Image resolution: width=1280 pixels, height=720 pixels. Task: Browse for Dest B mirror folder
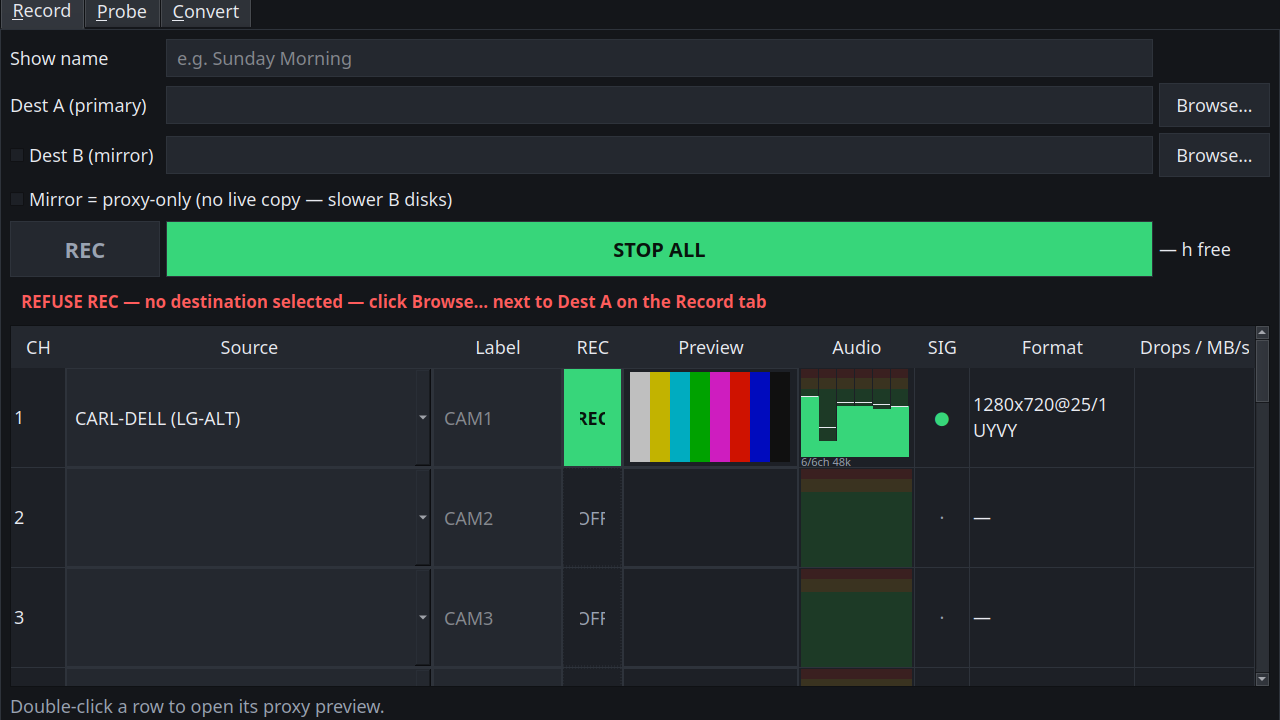click(1214, 155)
